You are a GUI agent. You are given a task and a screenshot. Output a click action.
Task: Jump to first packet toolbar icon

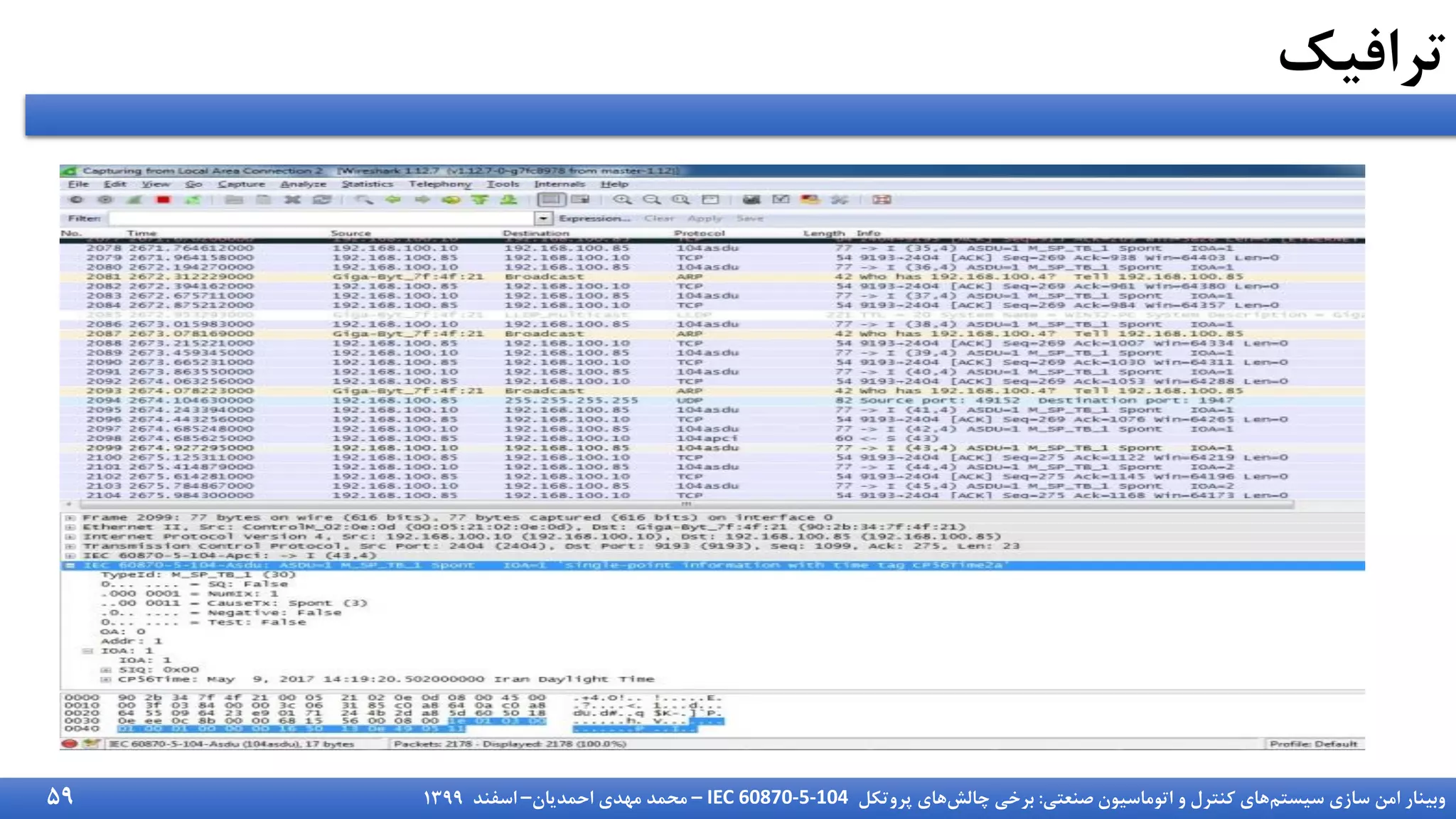tap(480, 200)
